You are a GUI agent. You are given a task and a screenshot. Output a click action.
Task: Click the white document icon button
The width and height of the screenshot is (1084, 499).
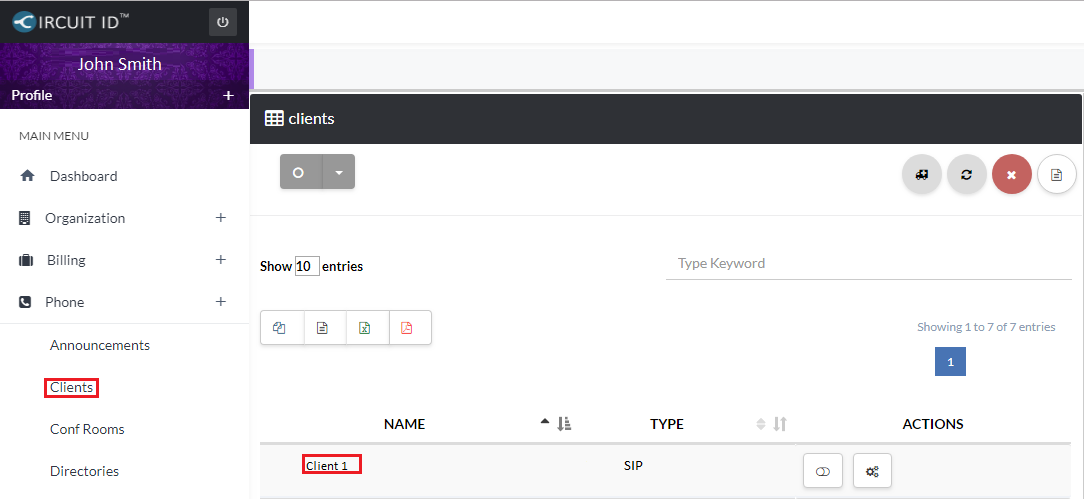[x=1056, y=174]
